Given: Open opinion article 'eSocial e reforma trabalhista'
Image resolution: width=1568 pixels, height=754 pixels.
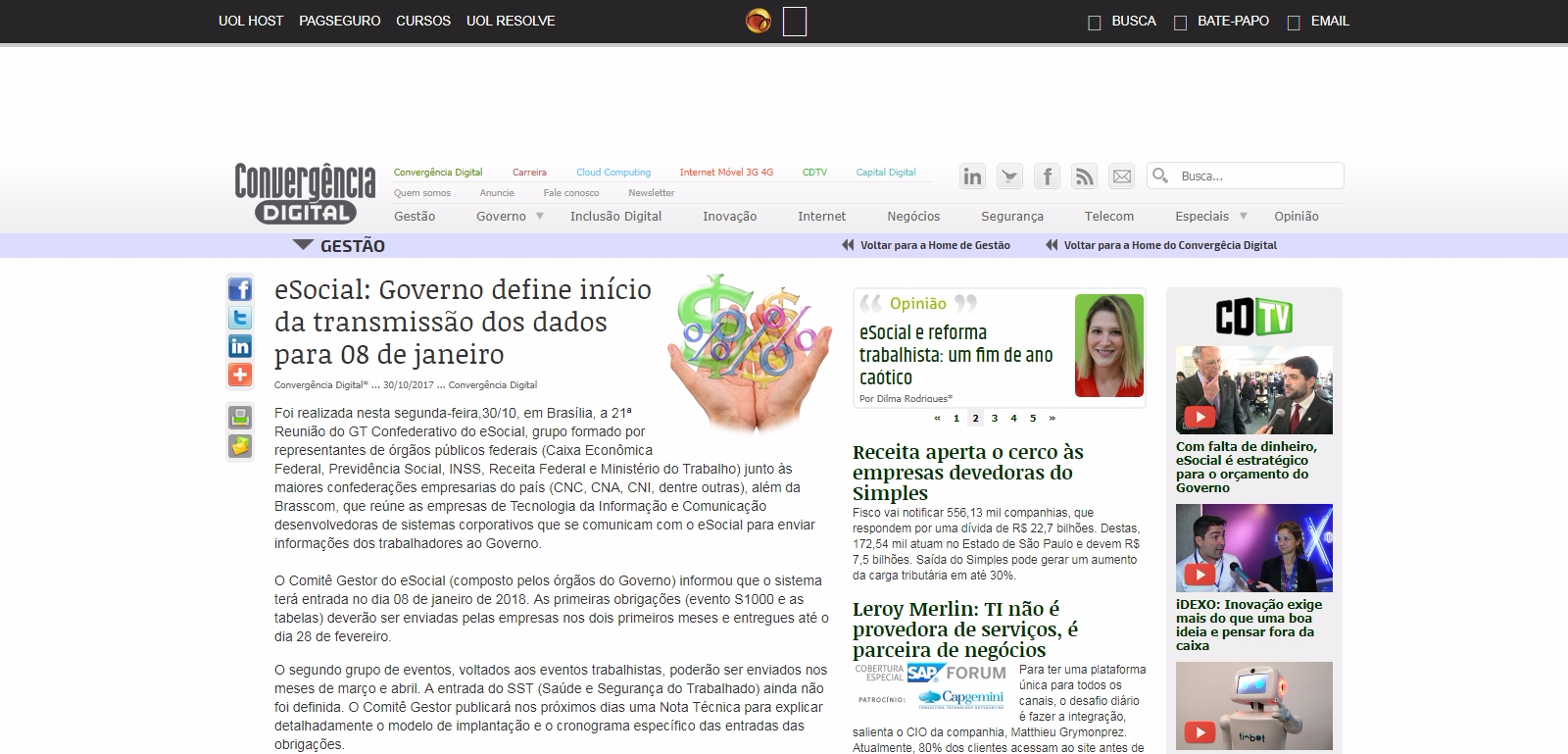Looking at the screenshot, I should (x=956, y=355).
